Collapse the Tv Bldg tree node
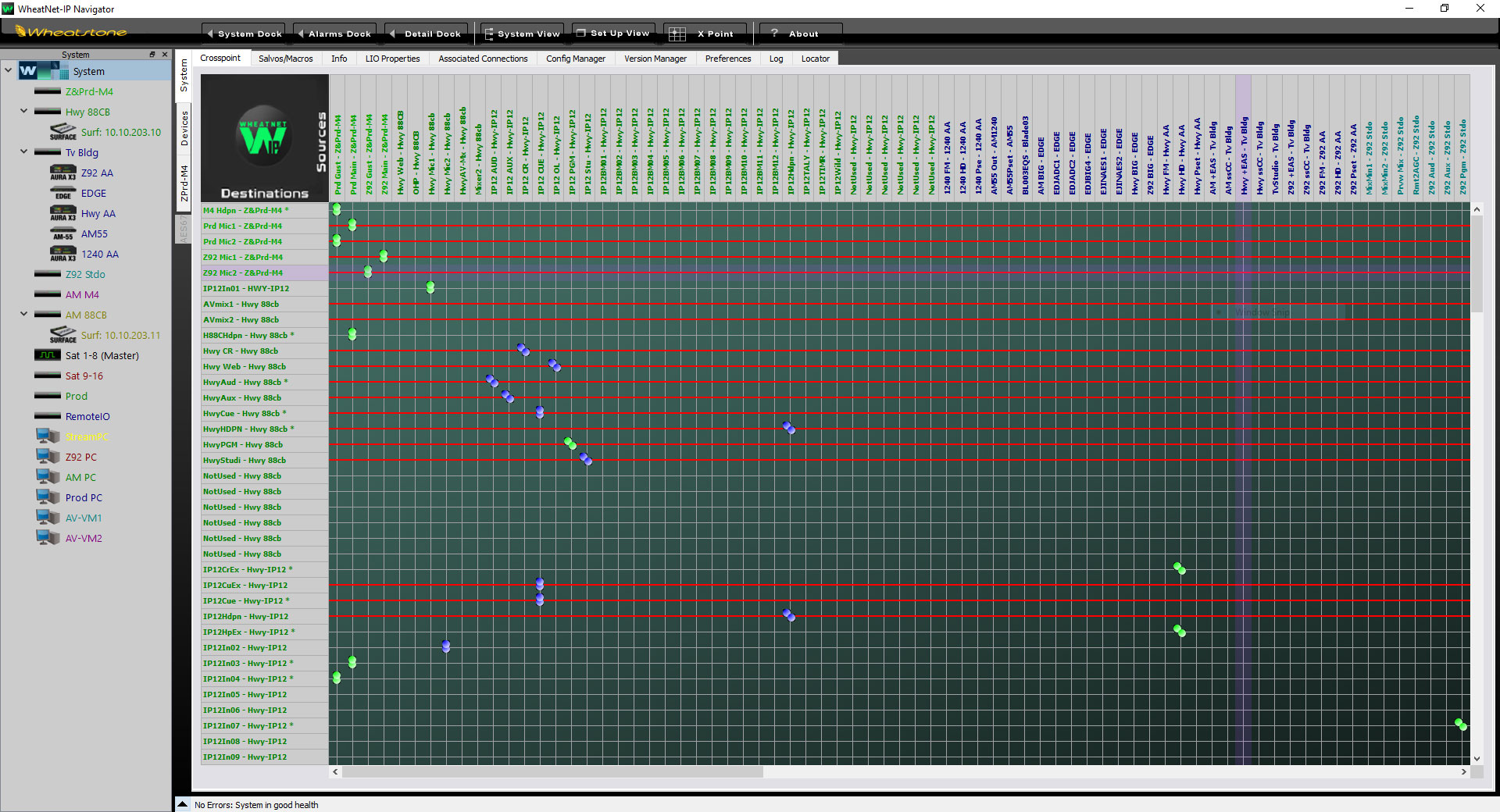 click(x=23, y=151)
